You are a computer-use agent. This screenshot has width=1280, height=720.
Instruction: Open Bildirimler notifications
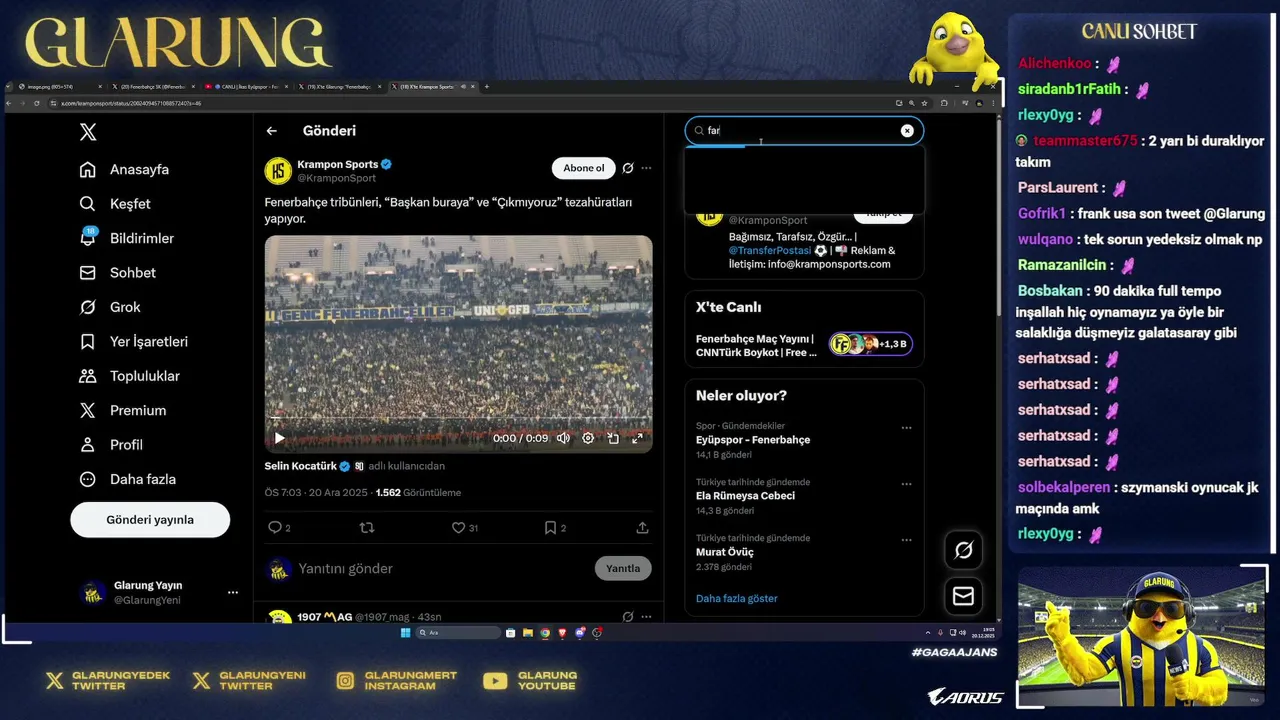[x=127, y=238]
